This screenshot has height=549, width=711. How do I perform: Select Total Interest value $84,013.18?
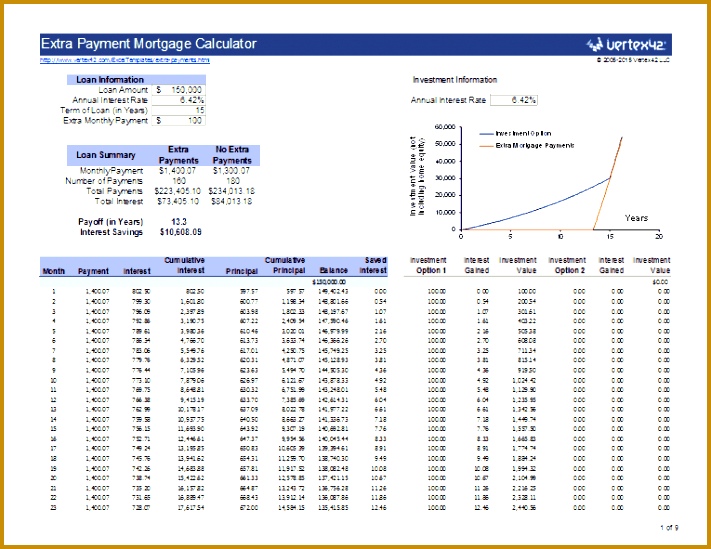[x=231, y=201]
